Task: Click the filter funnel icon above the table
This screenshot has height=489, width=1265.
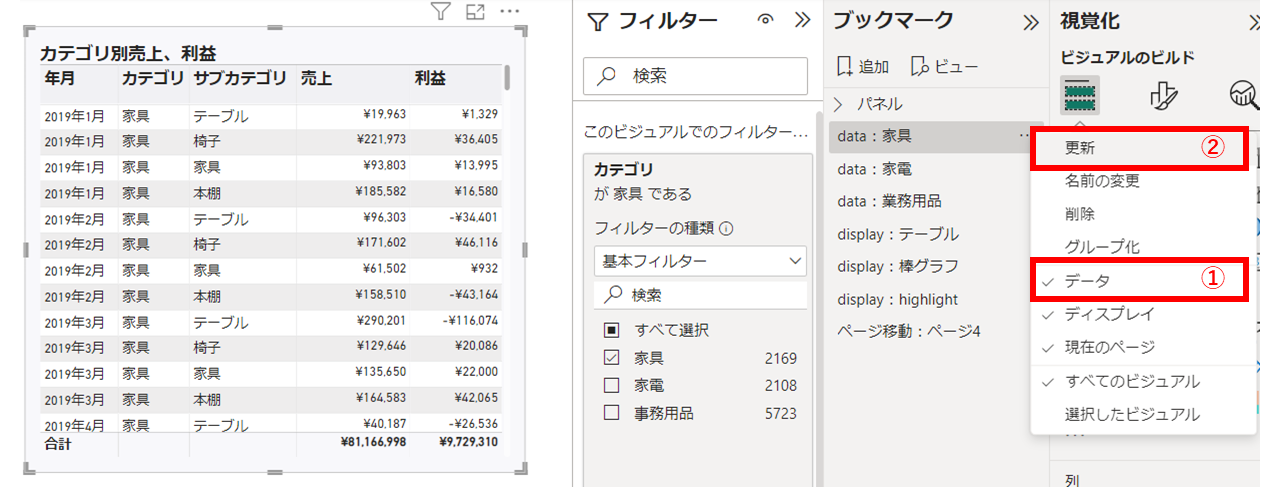Action: pyautogui.click(x=441, y=12)
